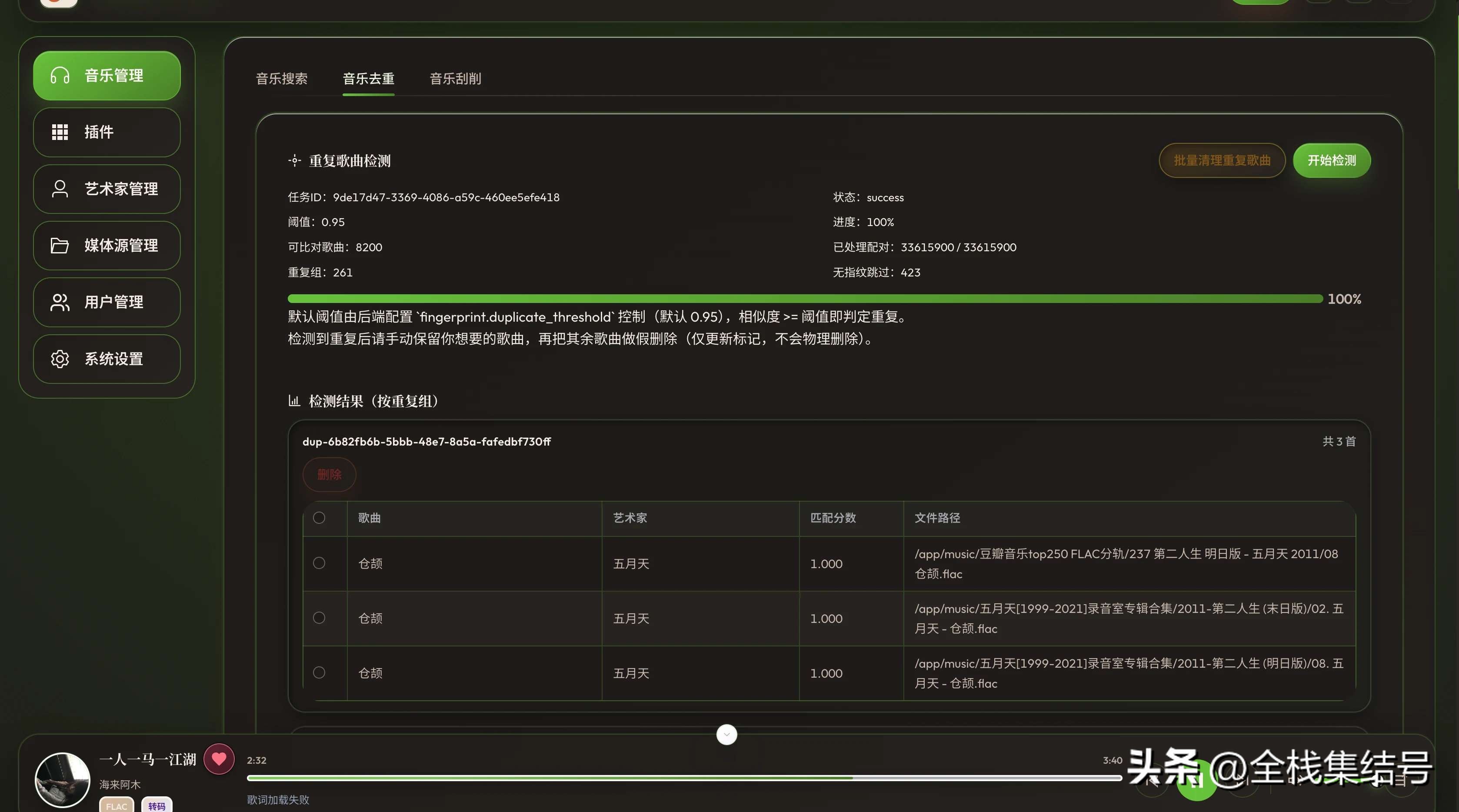Click the 已处理配对 33615900 / 33615900 text

(x=924, y=247)
